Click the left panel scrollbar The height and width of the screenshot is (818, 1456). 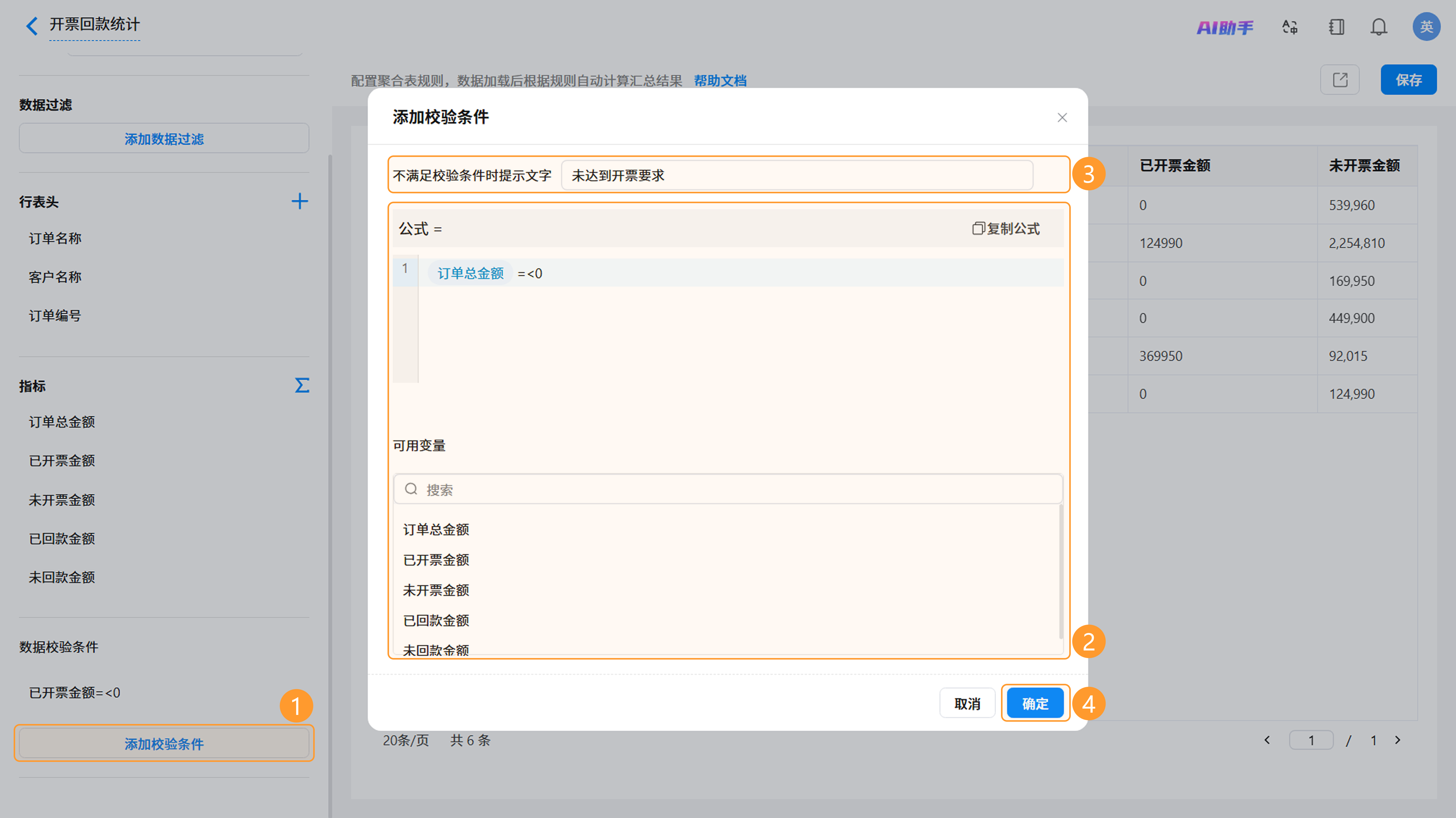[330, 486]
